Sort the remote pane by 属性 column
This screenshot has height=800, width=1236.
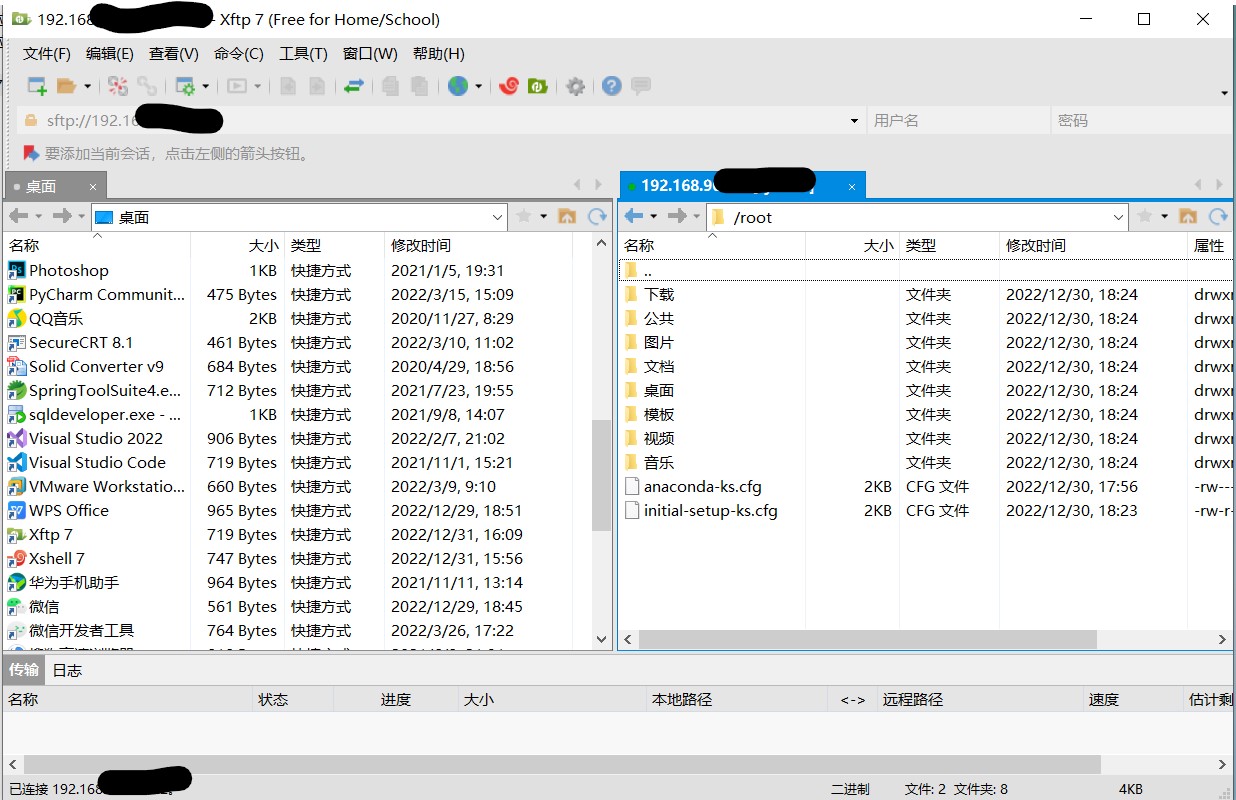[1211, 245]
